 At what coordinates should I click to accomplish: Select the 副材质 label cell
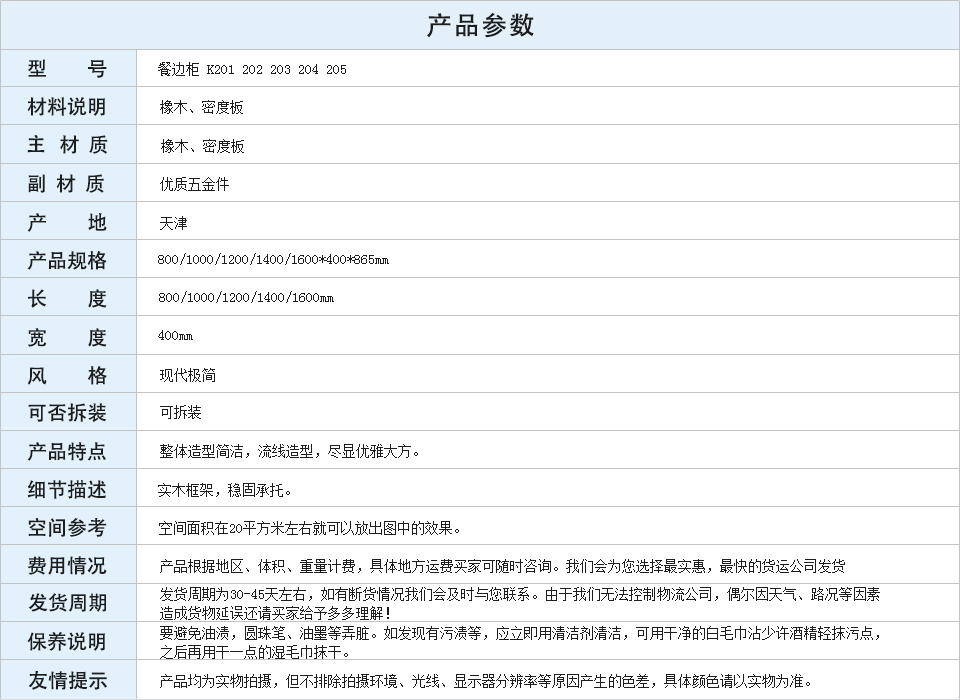68,183
